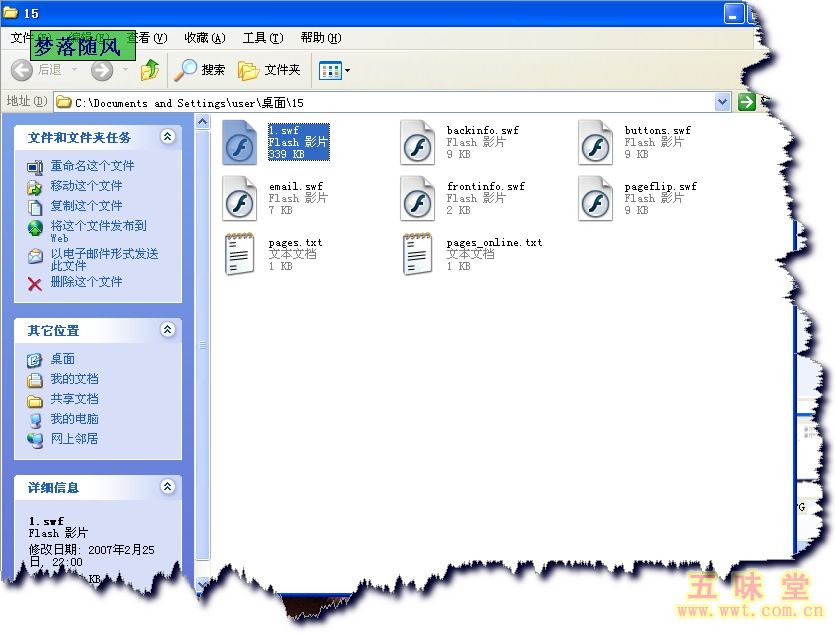Select the buttons.swf Flash file icon
The width and height of the screenshot is (835, 633).
(x=596, y=142)
